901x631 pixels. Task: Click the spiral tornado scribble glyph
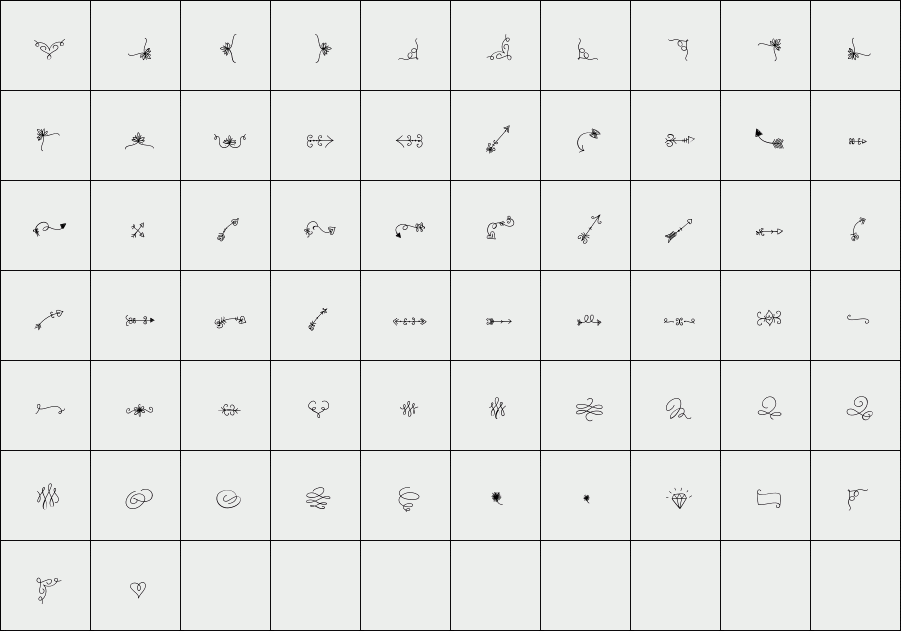click(408, 499)
